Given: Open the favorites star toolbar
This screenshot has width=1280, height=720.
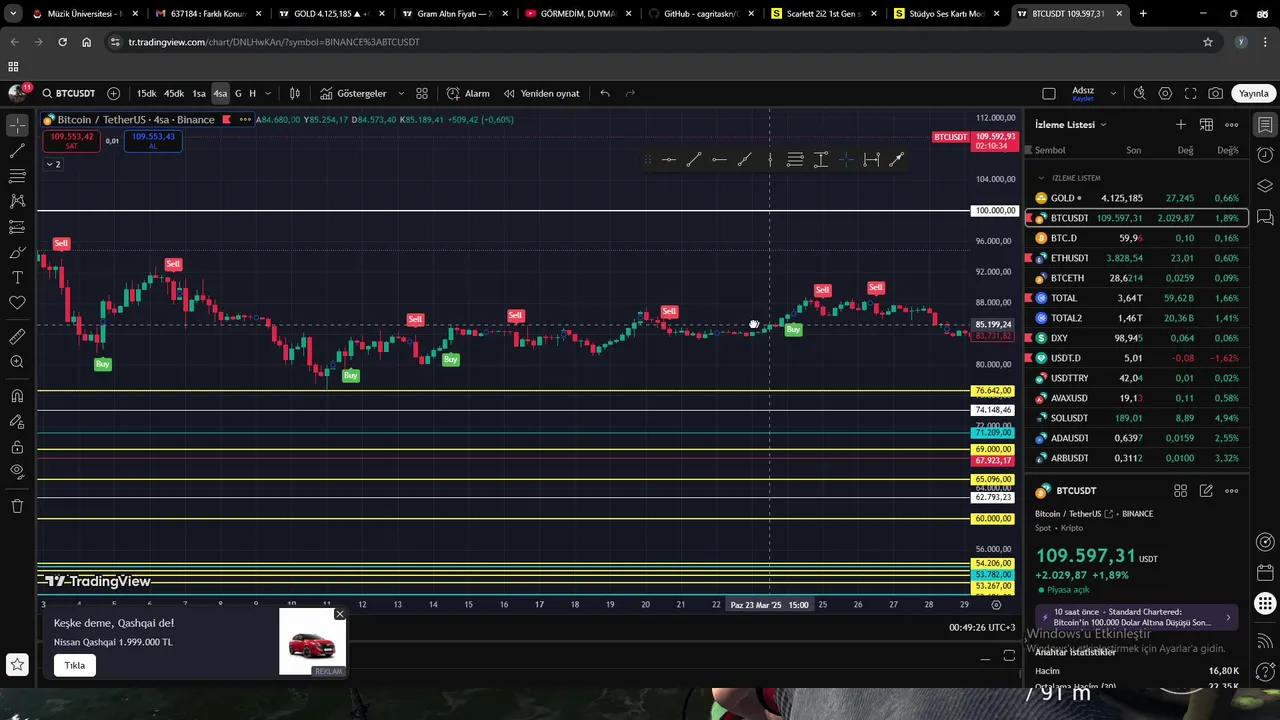Looking at the screenshot, I should point(17,664).
